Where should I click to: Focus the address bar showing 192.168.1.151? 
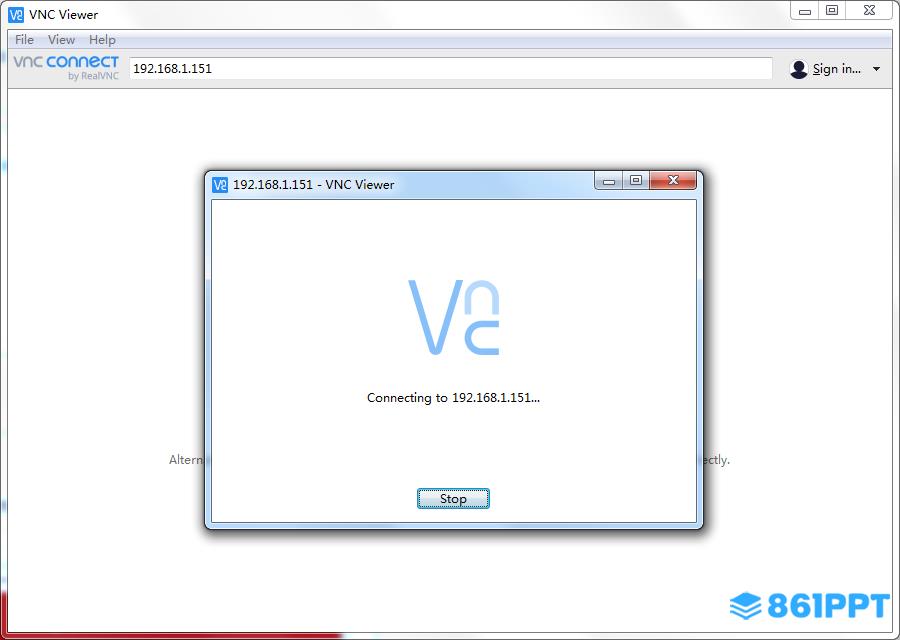(451, 68)
